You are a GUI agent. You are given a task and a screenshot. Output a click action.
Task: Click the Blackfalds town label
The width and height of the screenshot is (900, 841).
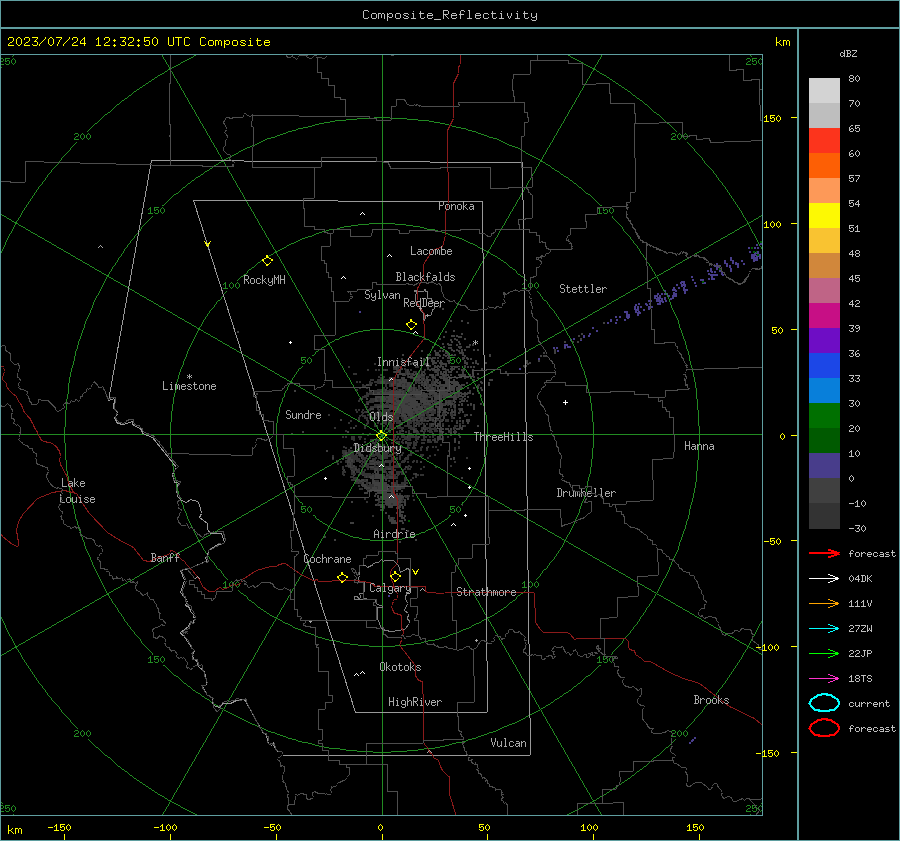(x=425, y=277)
